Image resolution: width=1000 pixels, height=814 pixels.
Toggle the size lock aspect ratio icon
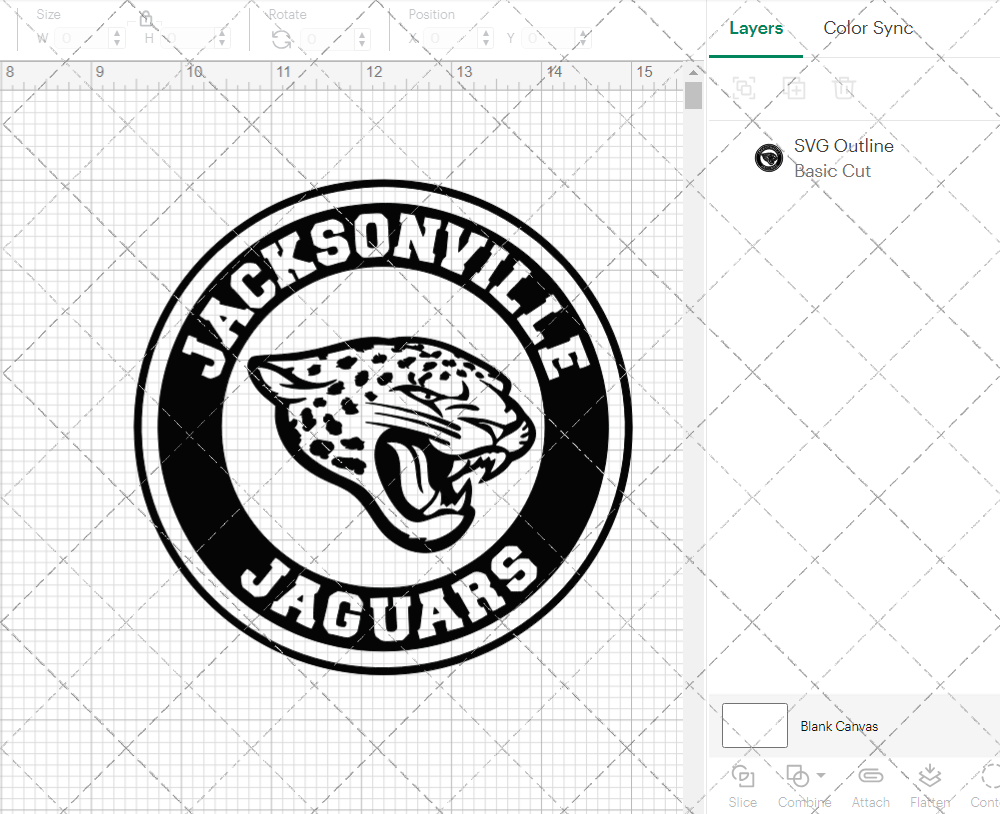146,18
